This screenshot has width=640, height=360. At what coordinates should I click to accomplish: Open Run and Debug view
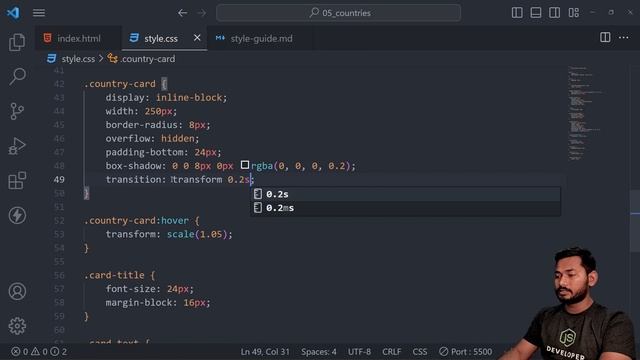tap(17, 146)
